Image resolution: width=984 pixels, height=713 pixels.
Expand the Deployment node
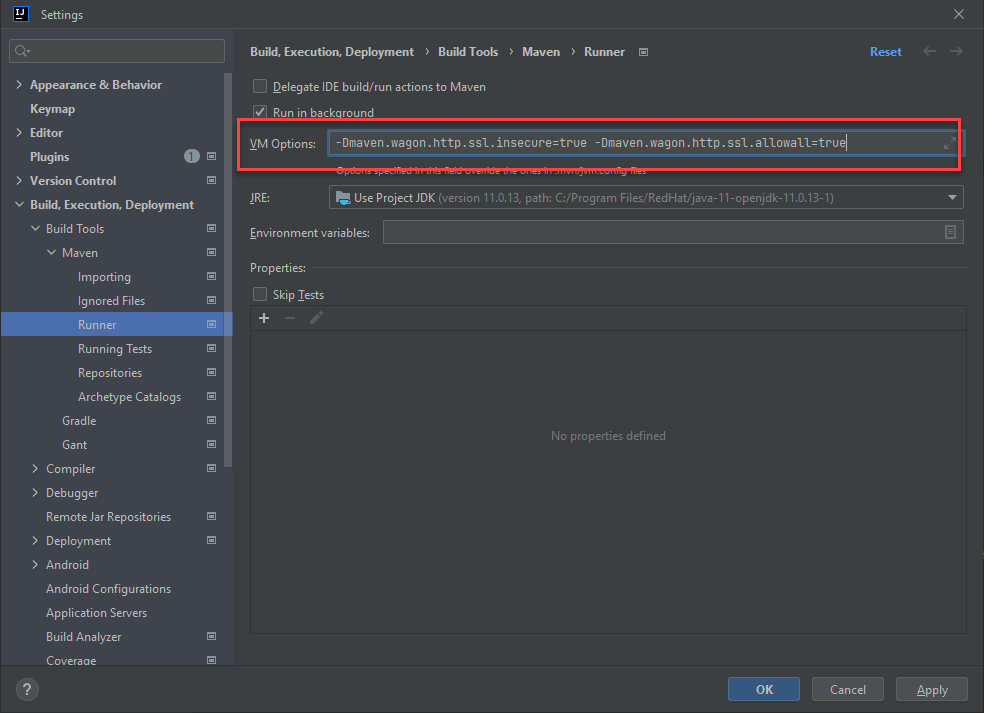coord(35,540)
